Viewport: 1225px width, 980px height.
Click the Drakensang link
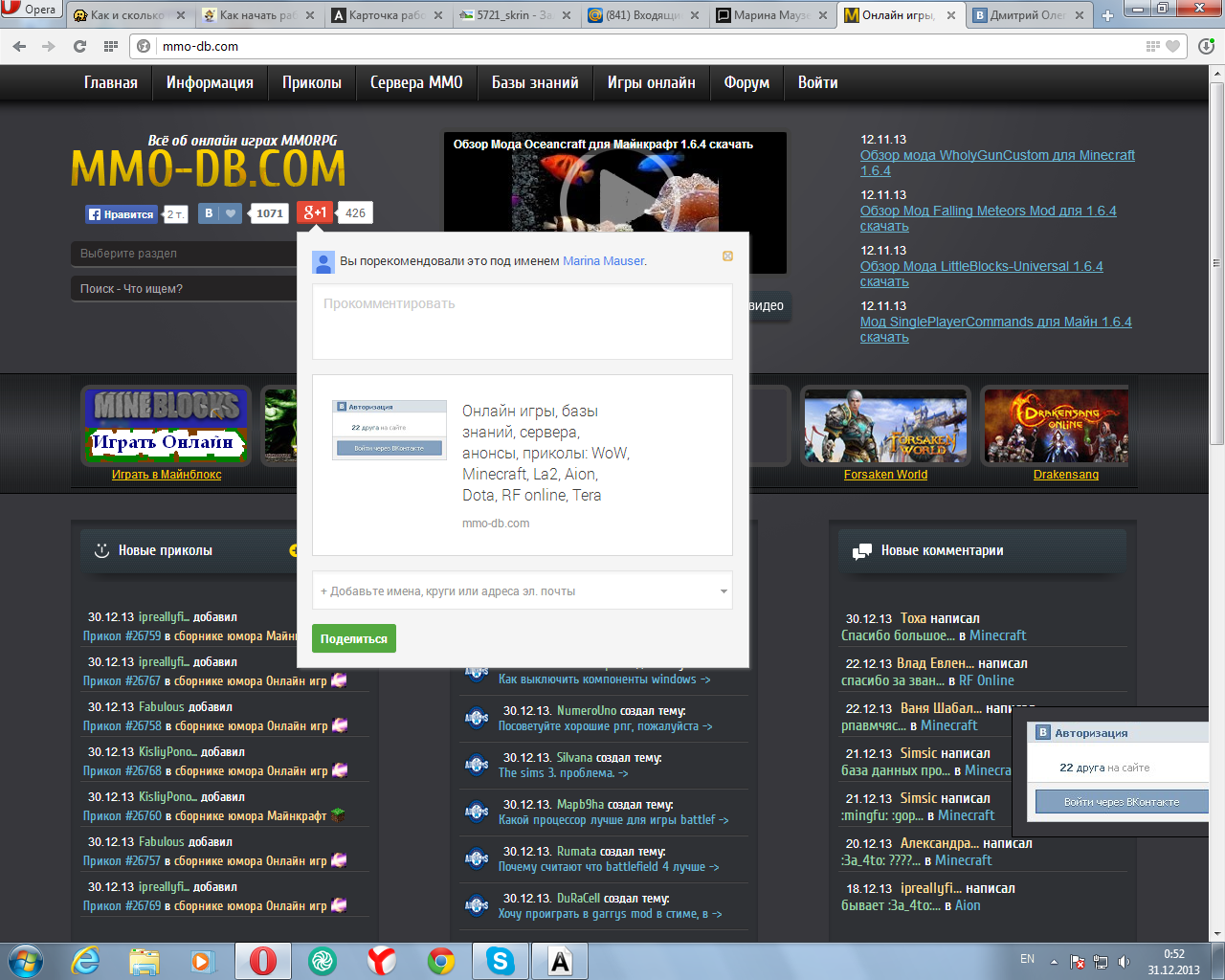coord(1066,475)
